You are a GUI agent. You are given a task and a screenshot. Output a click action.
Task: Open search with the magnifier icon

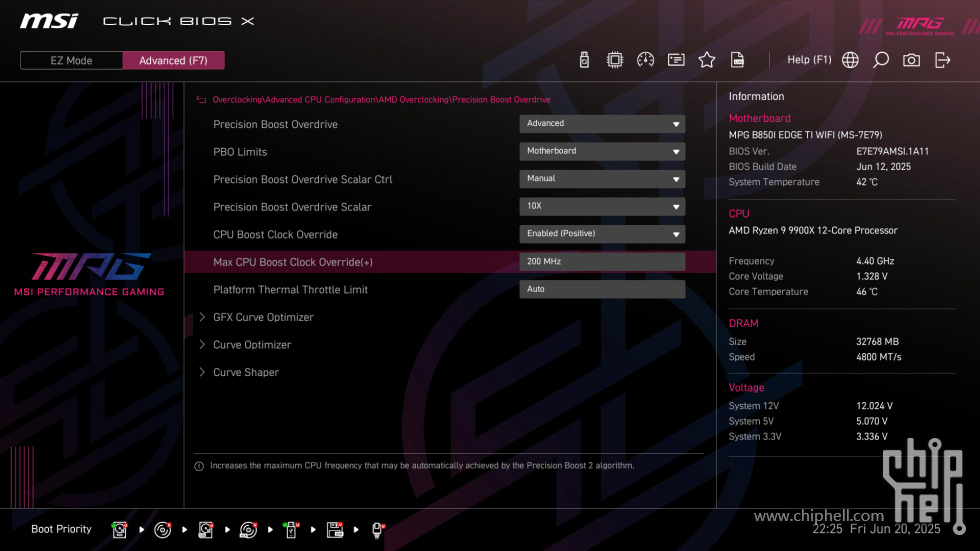tap(881, 60)
